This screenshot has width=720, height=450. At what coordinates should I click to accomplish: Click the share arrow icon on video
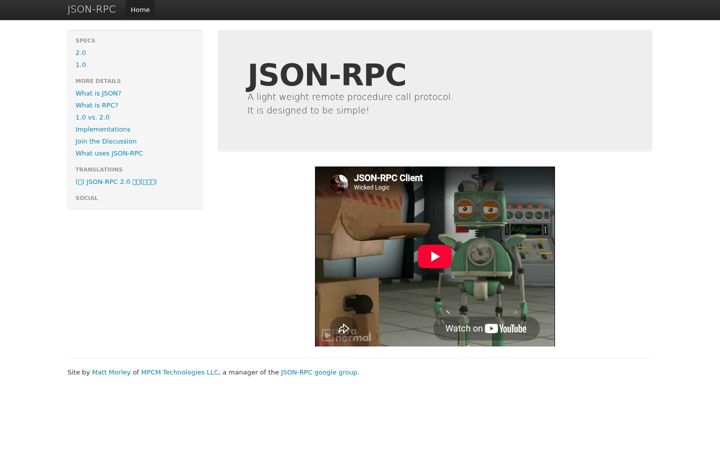pos(343,328)
